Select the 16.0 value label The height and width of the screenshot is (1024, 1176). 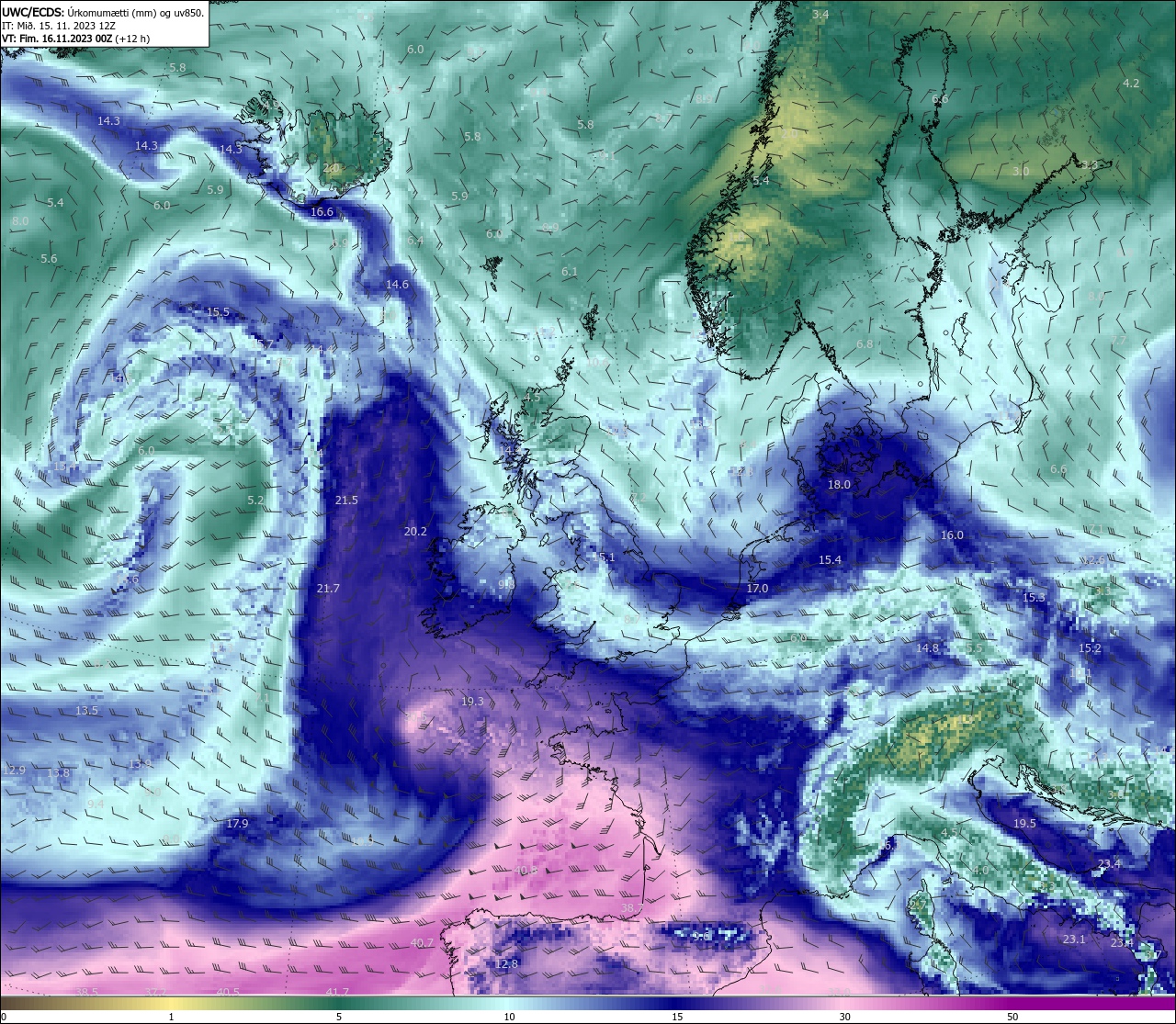tap(952, 535)
